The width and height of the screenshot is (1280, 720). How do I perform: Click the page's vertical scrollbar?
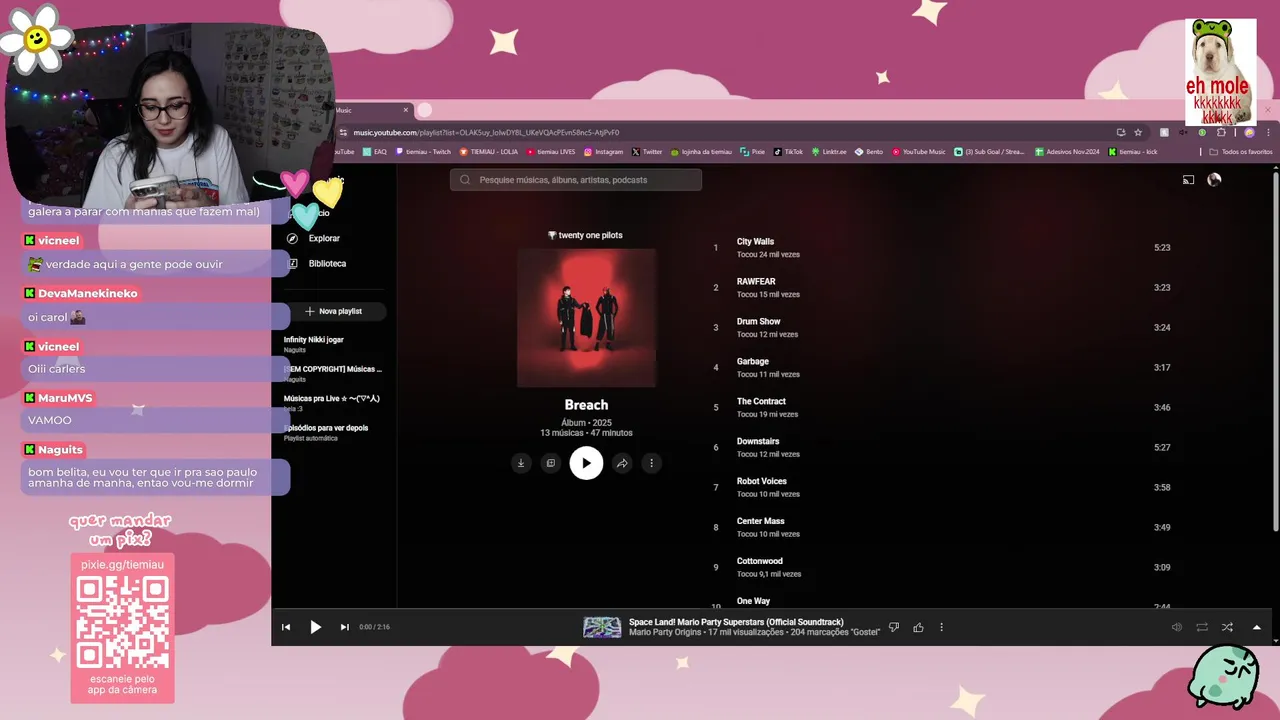point(1275,350)
